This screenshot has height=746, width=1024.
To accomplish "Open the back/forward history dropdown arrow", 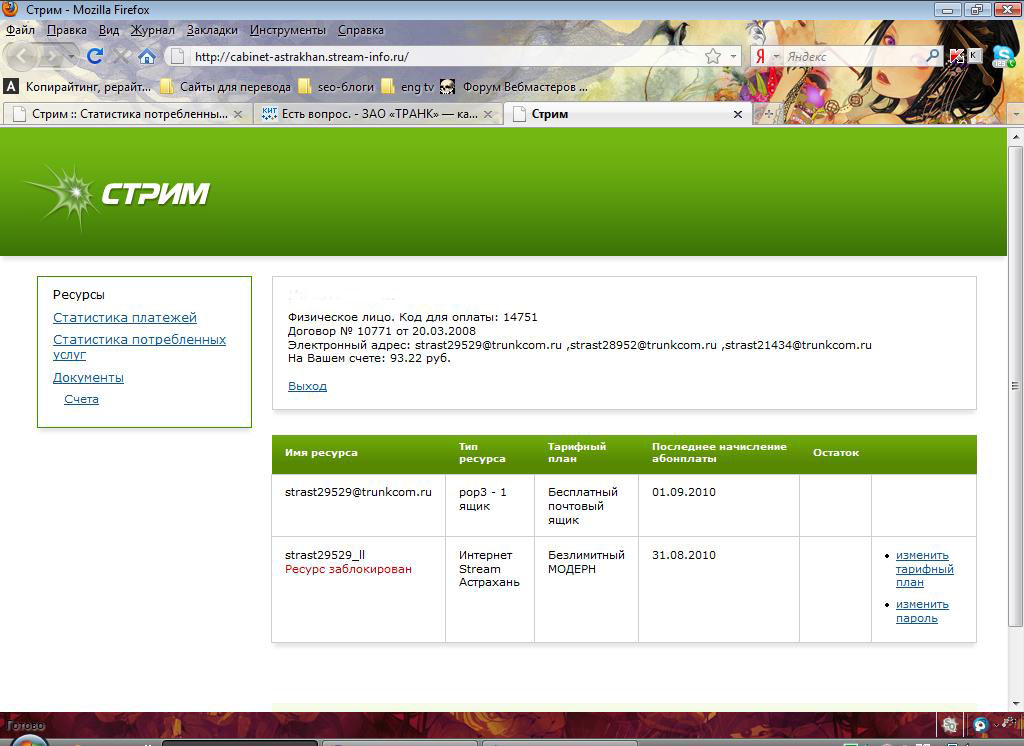I will point(71,57).
